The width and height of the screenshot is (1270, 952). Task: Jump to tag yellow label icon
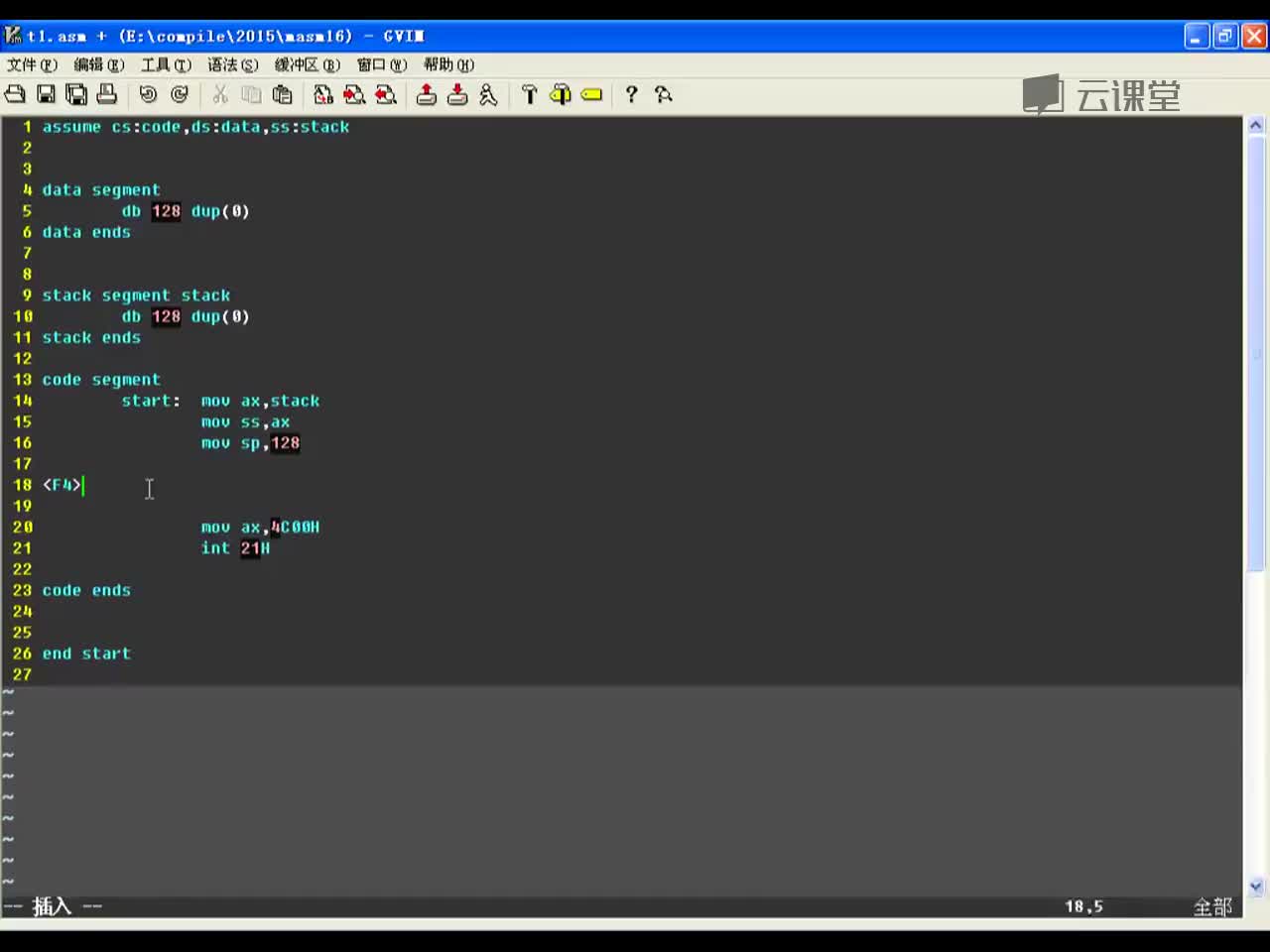(x=591, y=94)
